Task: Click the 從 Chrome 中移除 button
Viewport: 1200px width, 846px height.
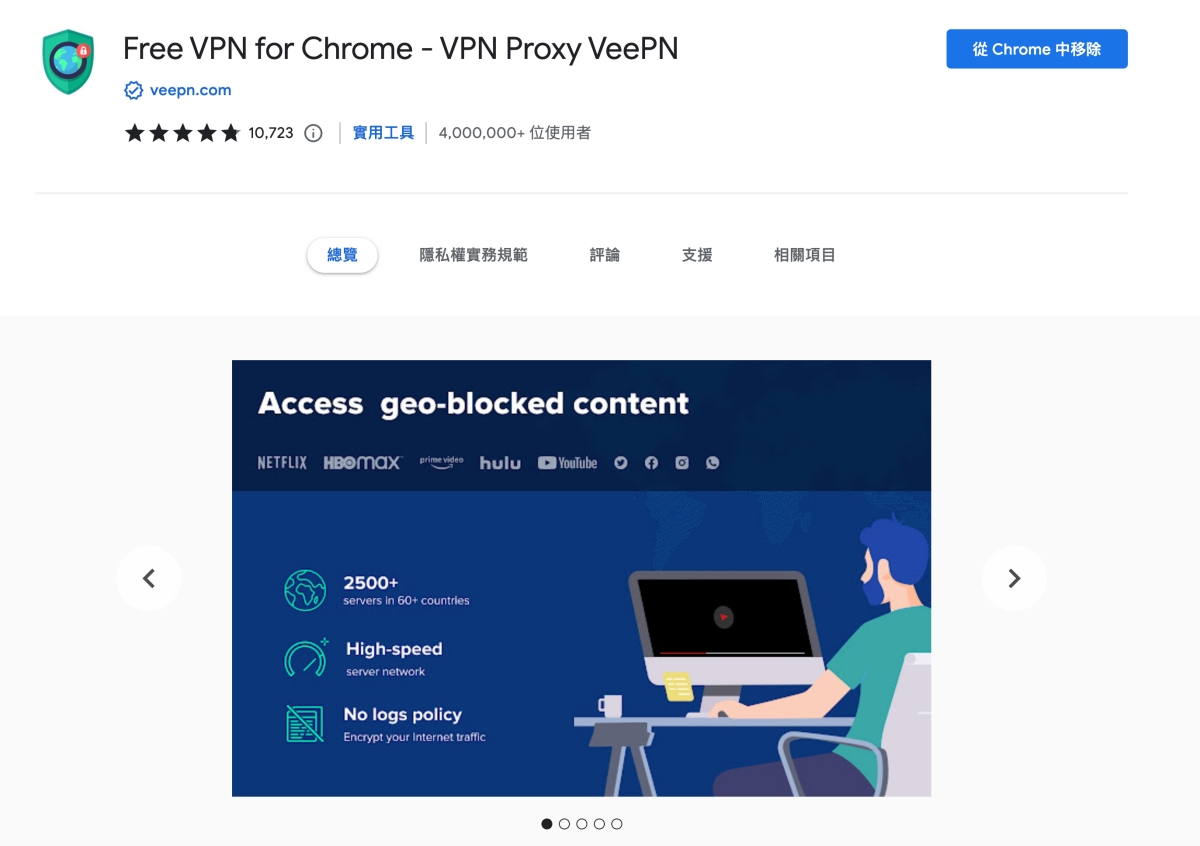Action: pyautogui.click(x=1037, y=49)
